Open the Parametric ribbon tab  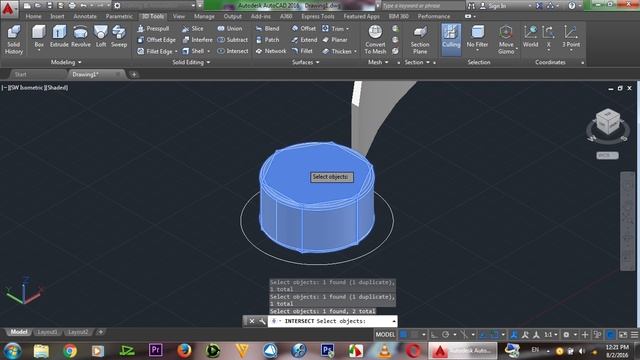tap(119, 16)
